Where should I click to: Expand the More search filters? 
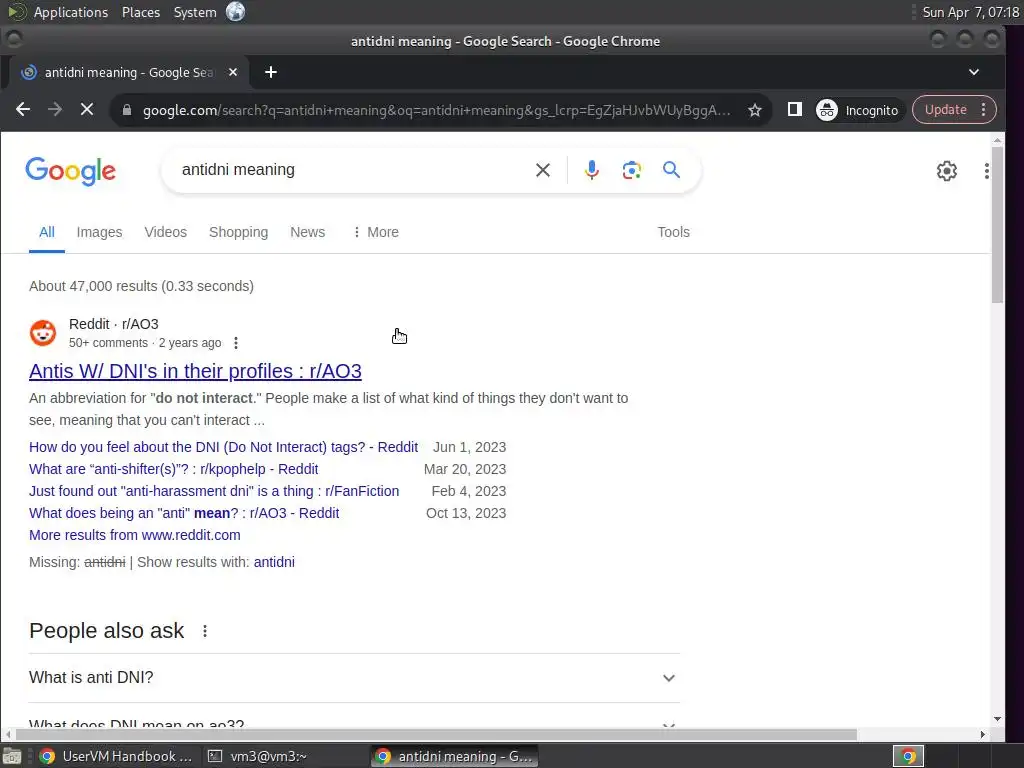coord(376,232)
